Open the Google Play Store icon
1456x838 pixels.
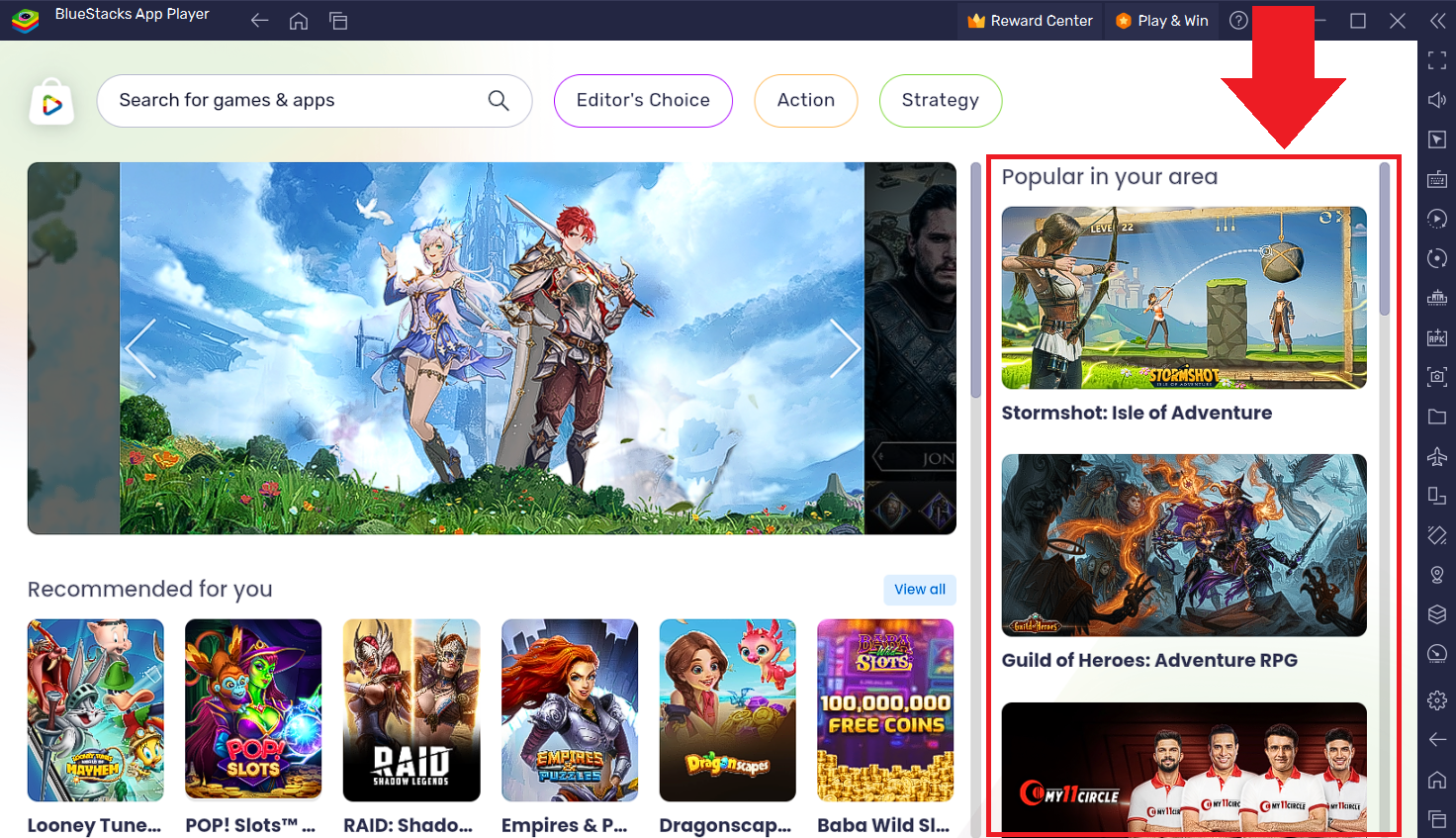coord(52,102)
